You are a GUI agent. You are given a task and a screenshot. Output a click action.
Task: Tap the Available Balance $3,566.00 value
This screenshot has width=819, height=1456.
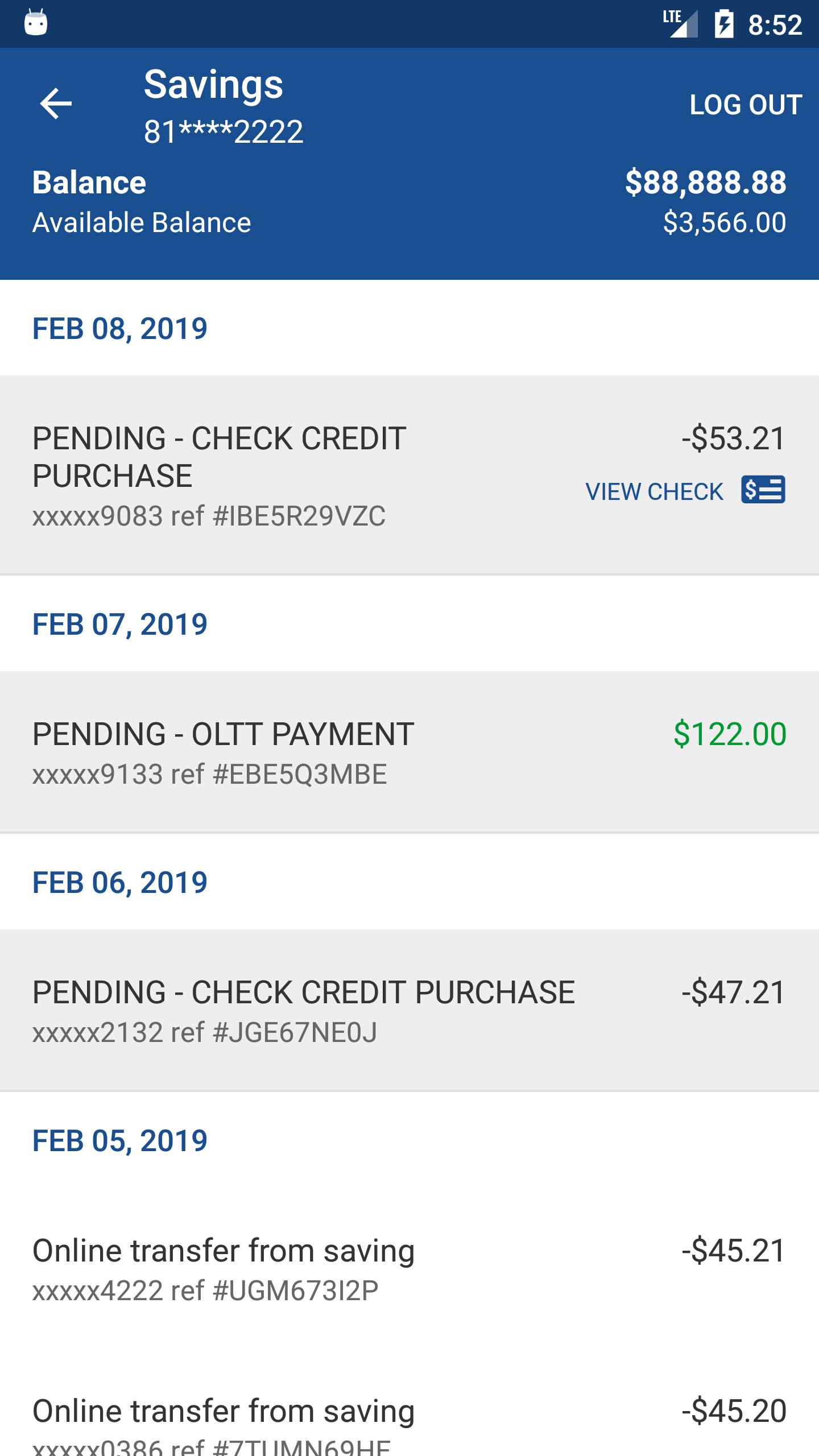[725, 222]
